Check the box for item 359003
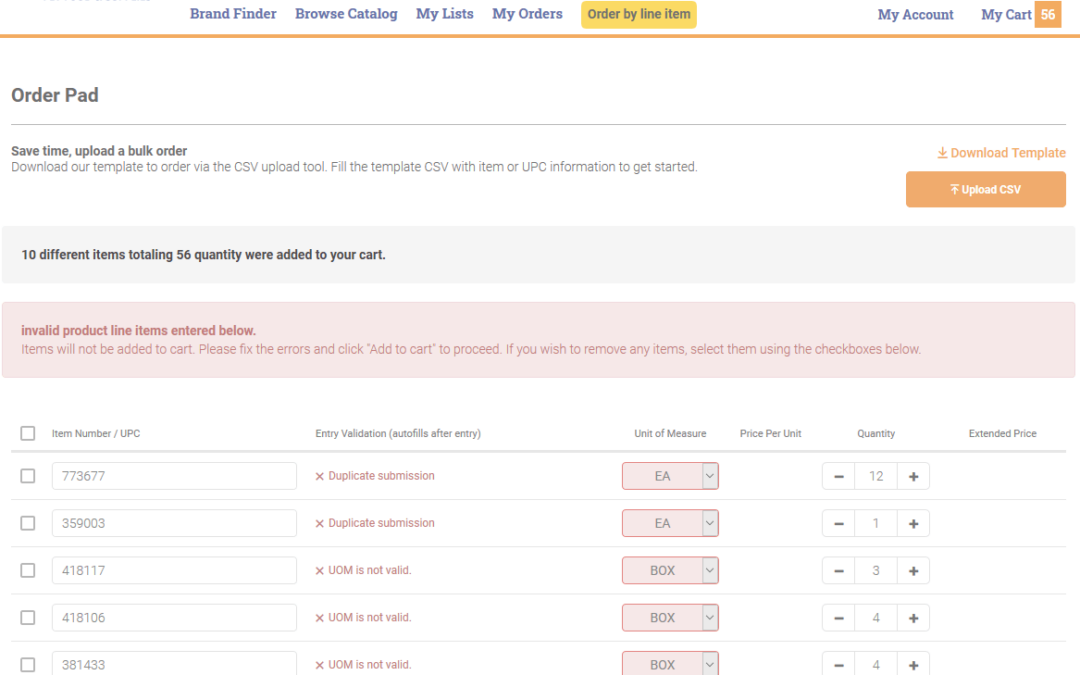 [x=28, y=523]
